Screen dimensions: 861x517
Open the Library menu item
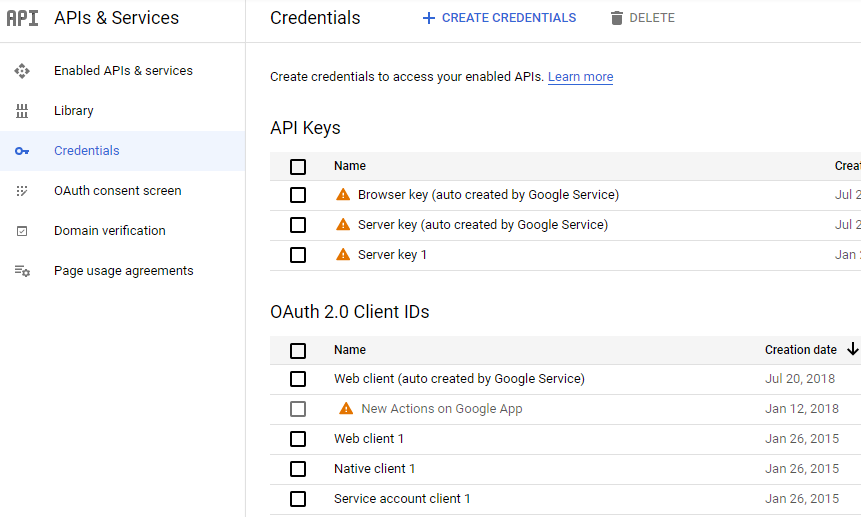(x=74, y=111)
